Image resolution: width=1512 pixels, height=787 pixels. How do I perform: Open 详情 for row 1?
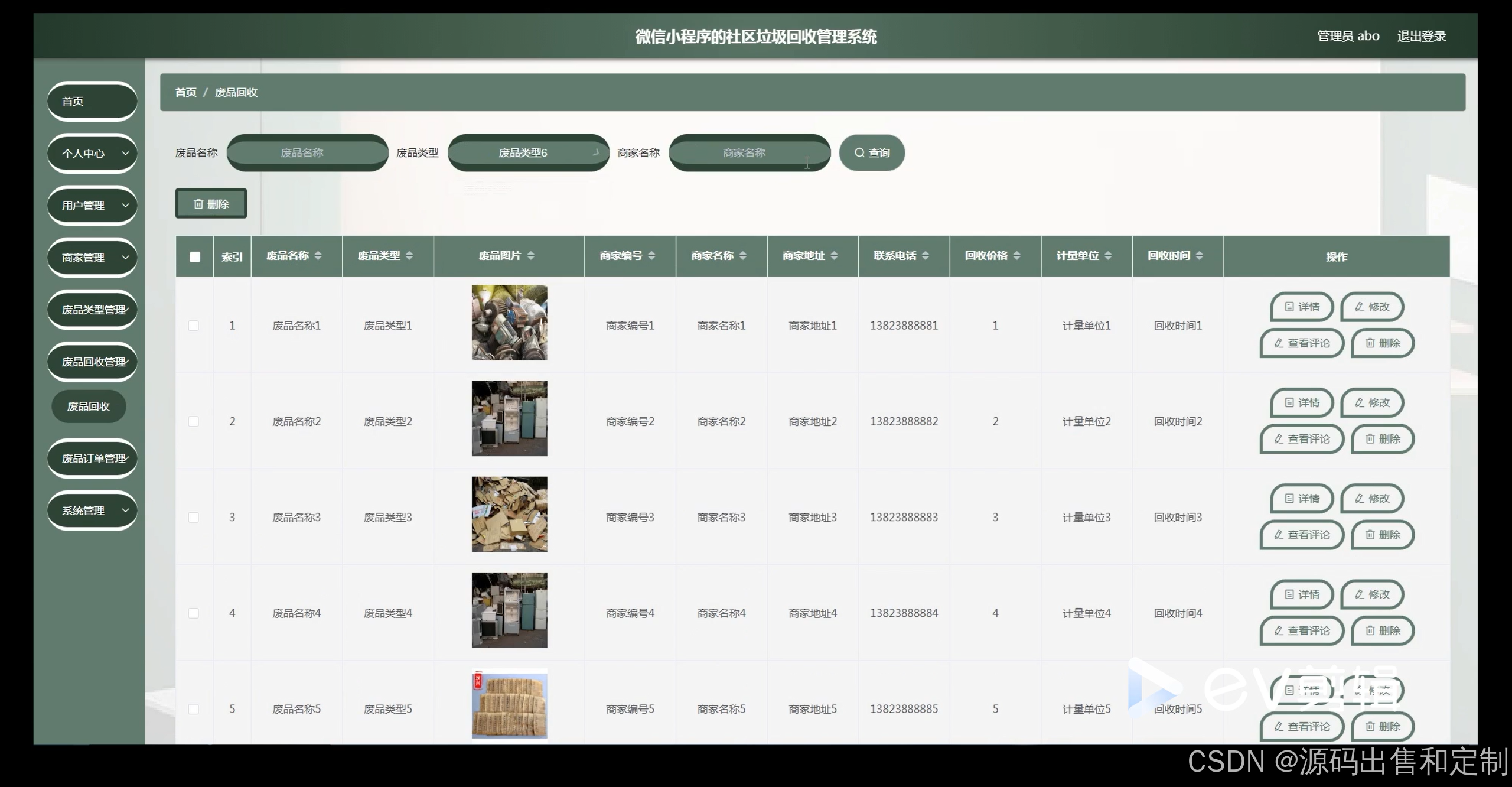coord(1302,307)
